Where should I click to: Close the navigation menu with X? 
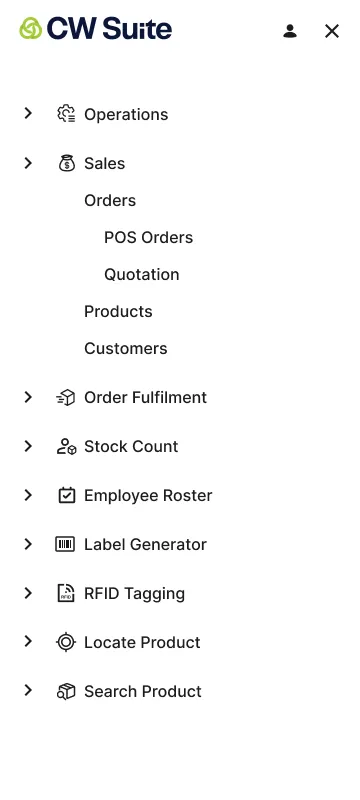[x=332, y=31]
